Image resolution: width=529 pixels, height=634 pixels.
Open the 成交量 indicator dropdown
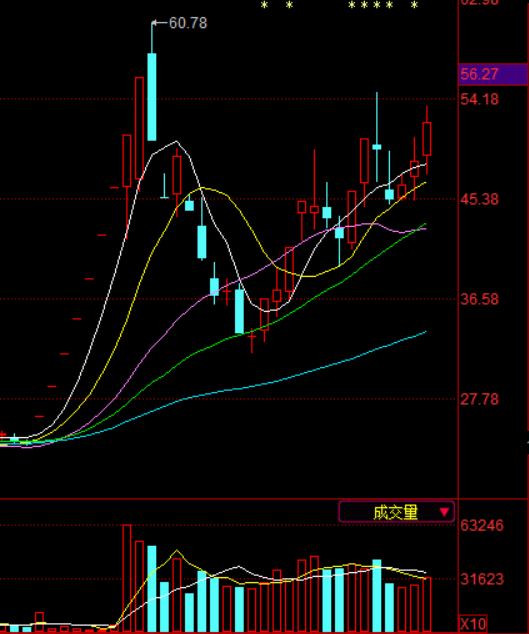tap(396, 512)
